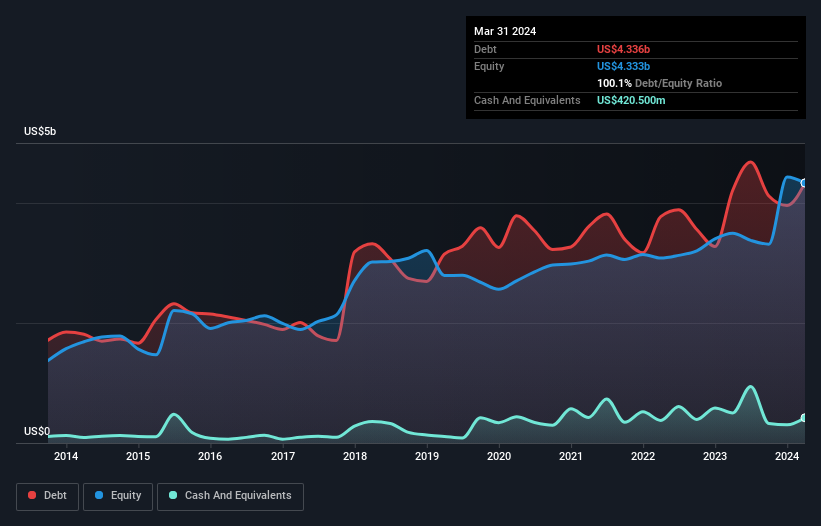The width and height of the screenshot is (821, 526).
Task: Click the 2017 x-axis label
Action: [x=283, y=456]
